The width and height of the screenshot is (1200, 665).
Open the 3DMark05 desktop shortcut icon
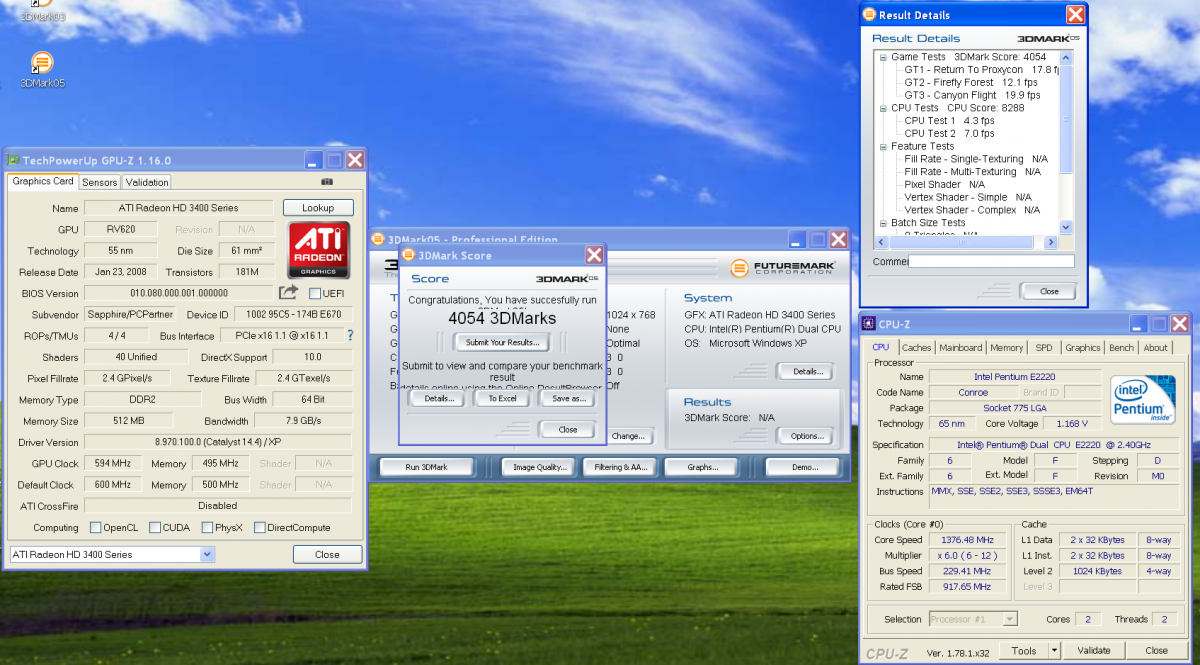(42, 64)
